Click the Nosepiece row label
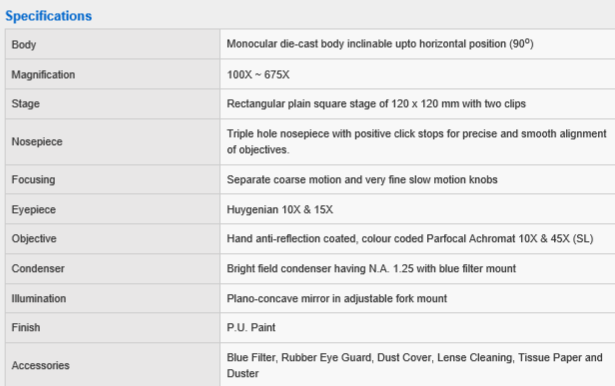 pos(37,142)
